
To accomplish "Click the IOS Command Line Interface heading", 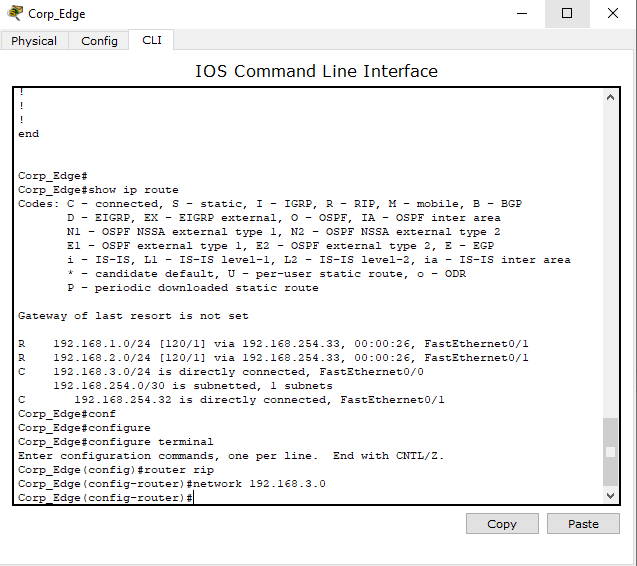I will point(316,71).
